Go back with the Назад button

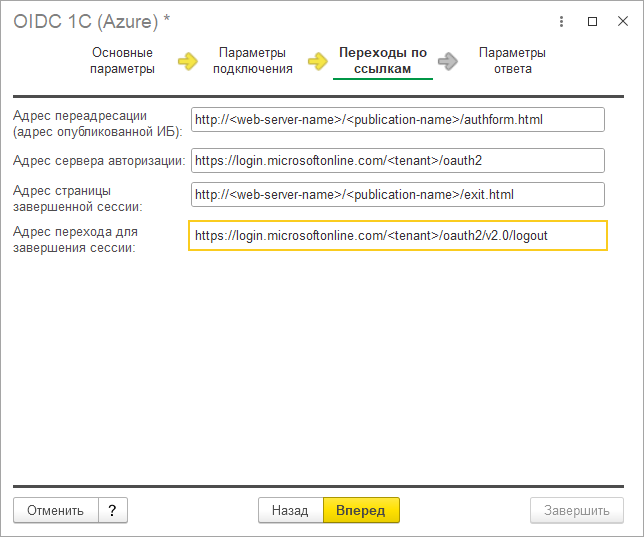[290, 510]
